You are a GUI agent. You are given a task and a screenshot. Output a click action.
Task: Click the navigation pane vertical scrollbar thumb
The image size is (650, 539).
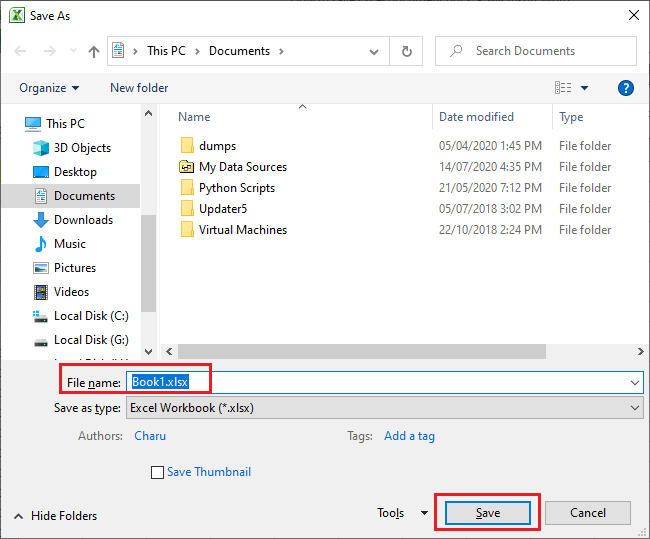(x=148, y=263)
